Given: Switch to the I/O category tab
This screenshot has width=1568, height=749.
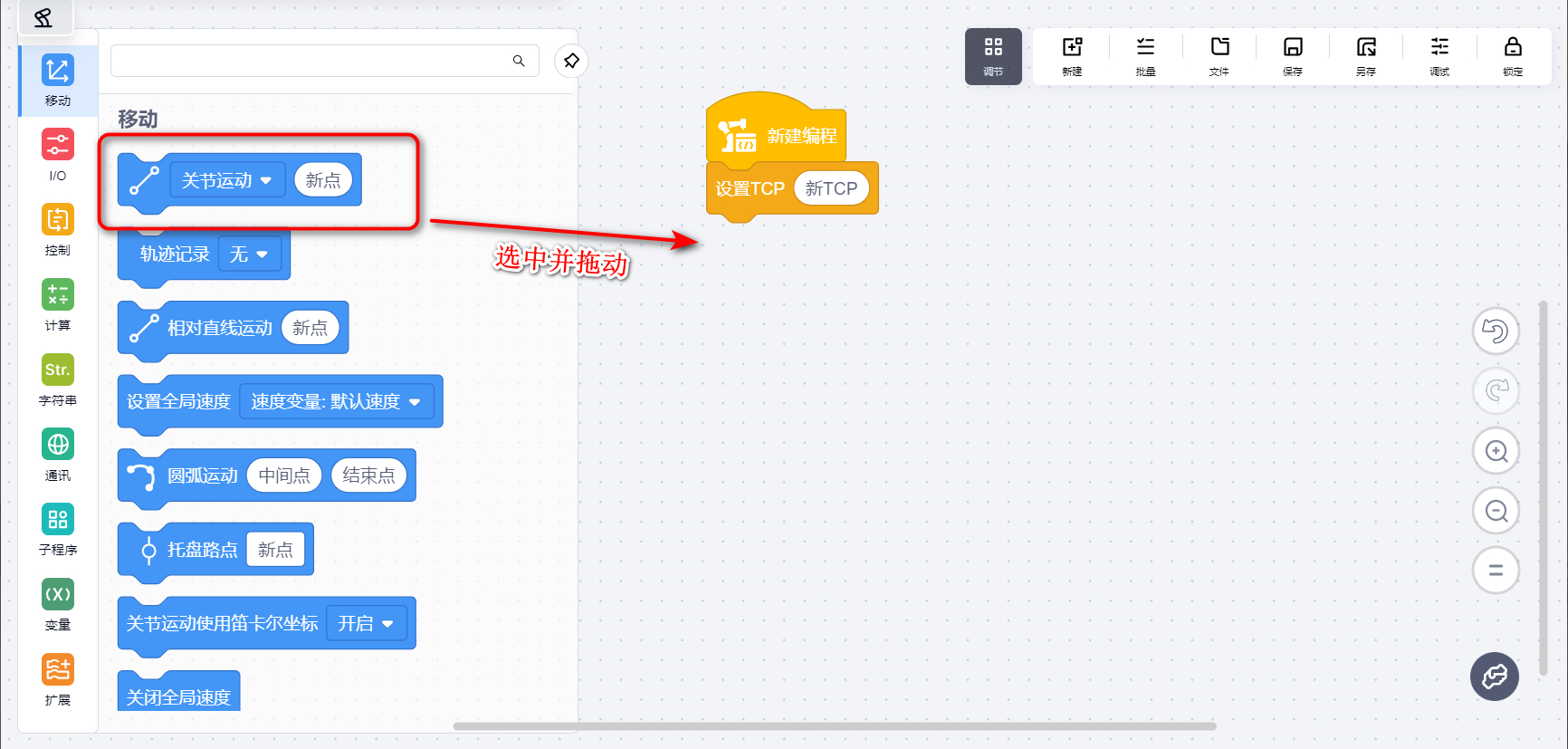Looking at the screenshot, I should click(x=58, y=155).
